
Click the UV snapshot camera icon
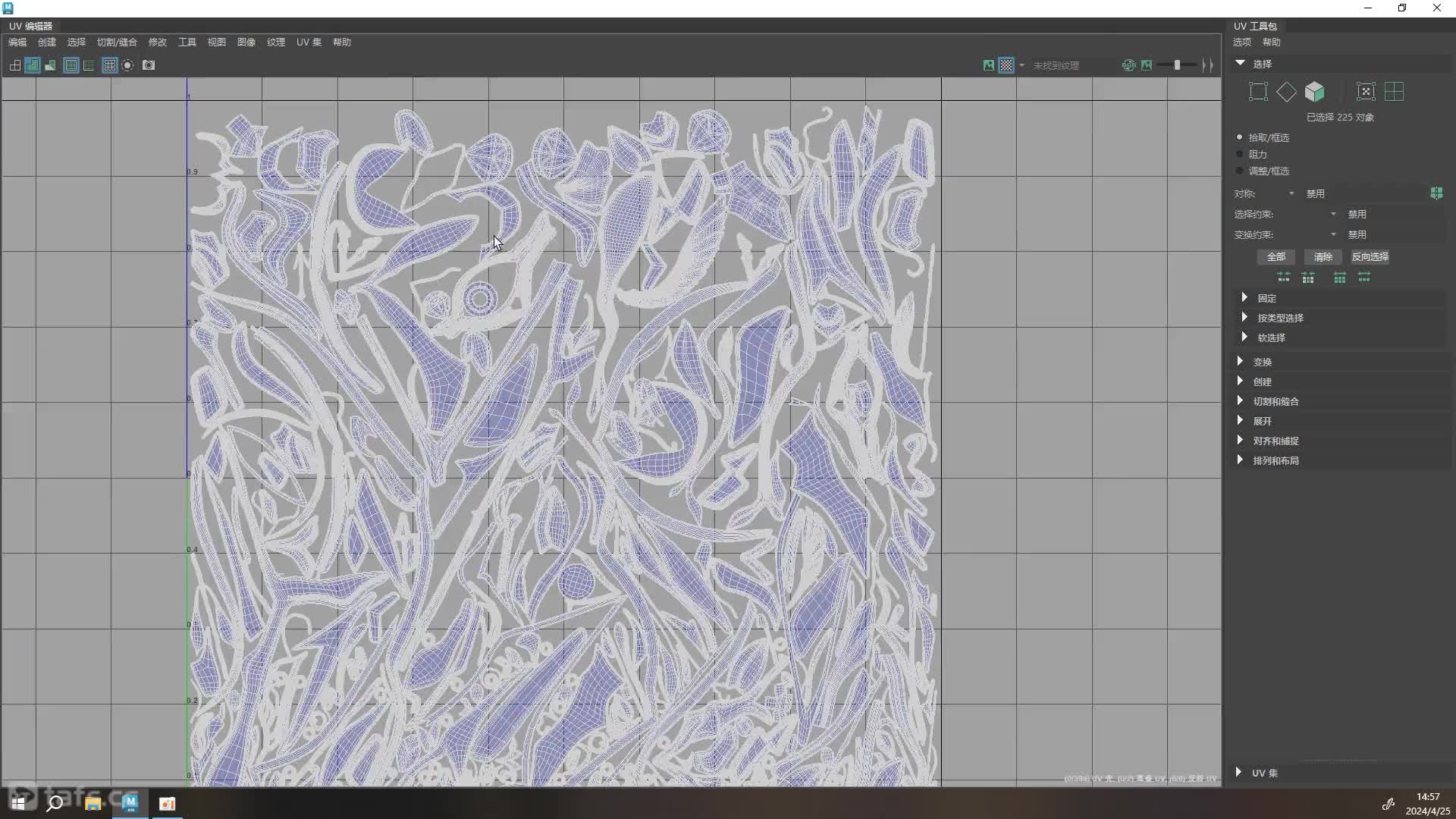(x=149, y=65)
